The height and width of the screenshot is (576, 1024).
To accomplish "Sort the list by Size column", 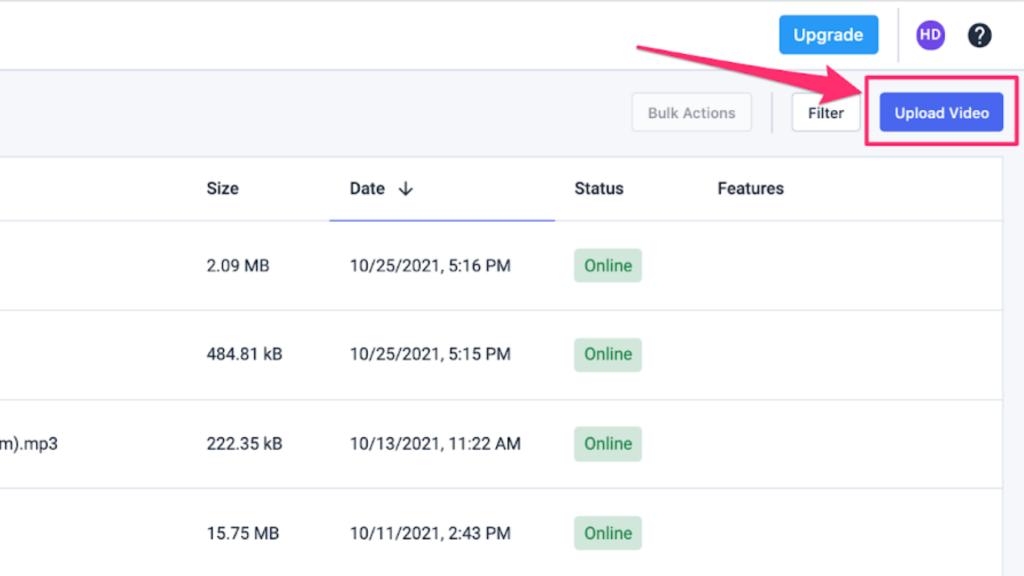I will (x=223, y=189).
